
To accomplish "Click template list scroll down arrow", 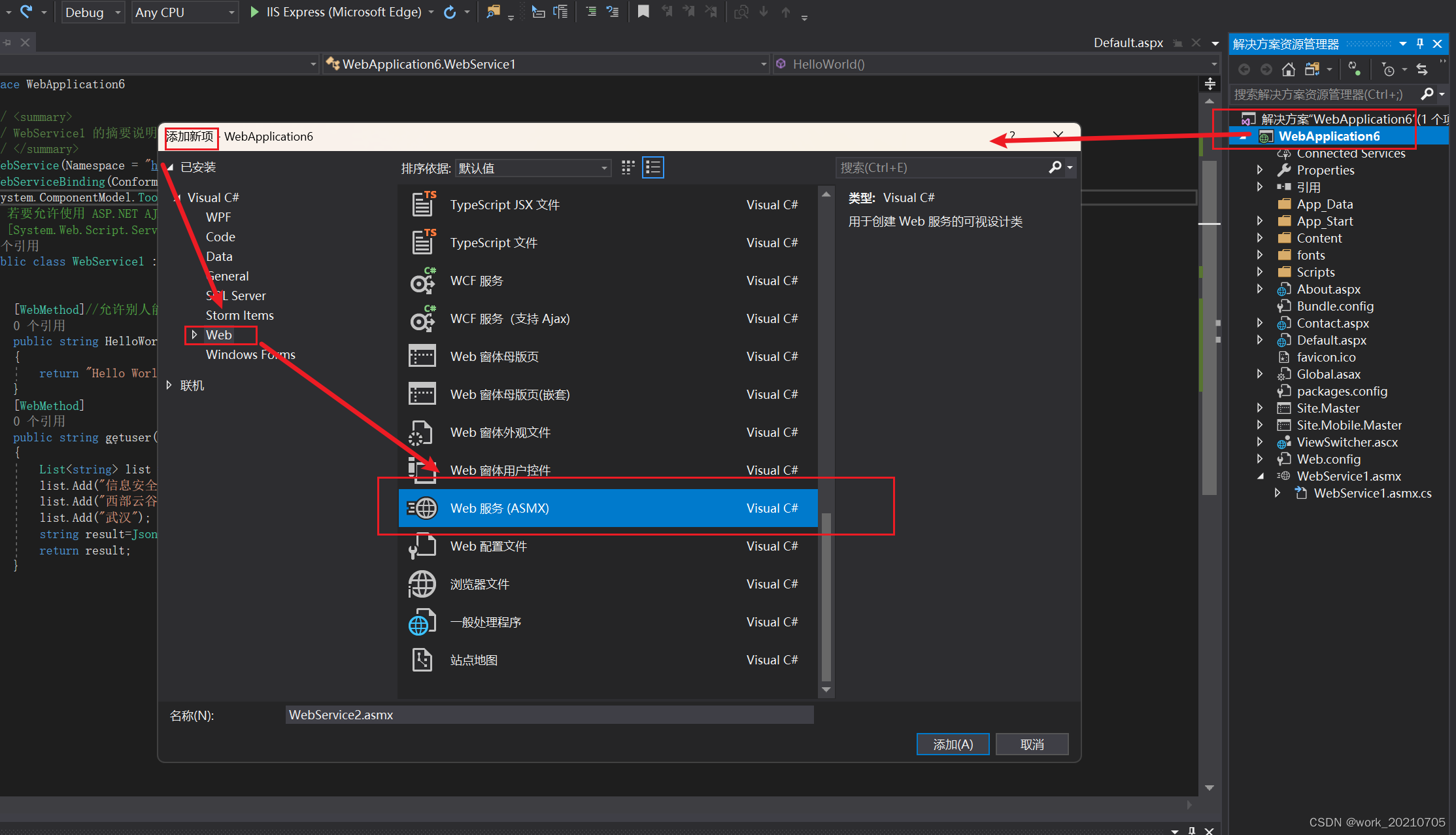I will pos(826,689).
